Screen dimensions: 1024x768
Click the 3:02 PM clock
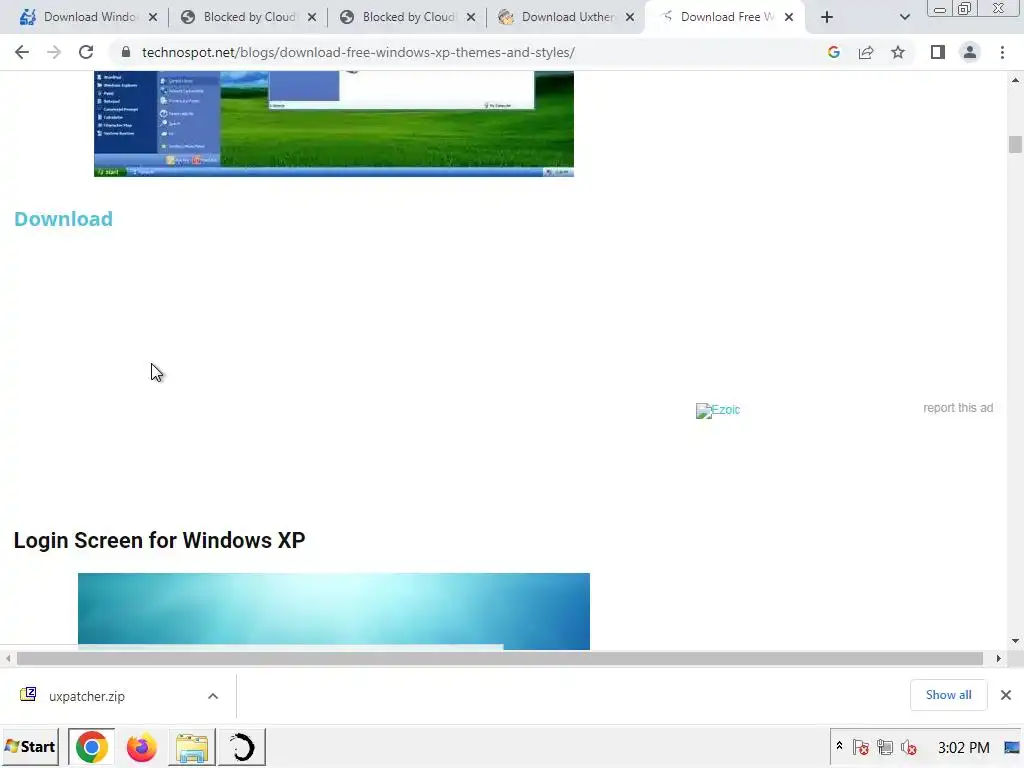coord(963,747)
